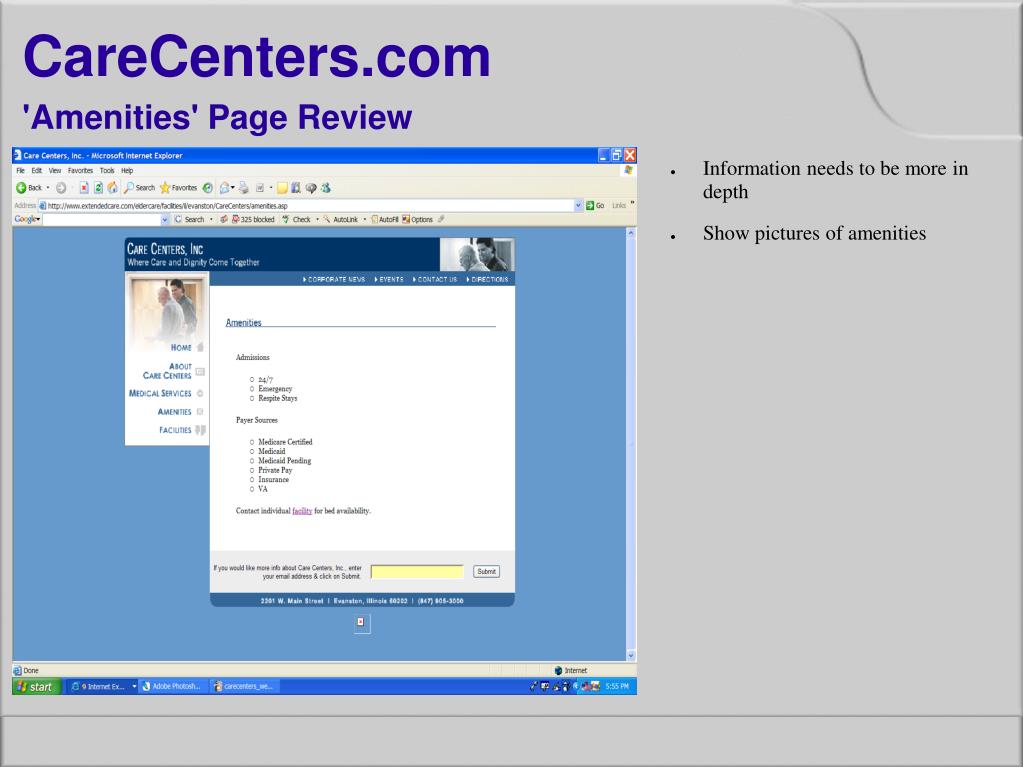Click the Edit page icon

point(260,188)
